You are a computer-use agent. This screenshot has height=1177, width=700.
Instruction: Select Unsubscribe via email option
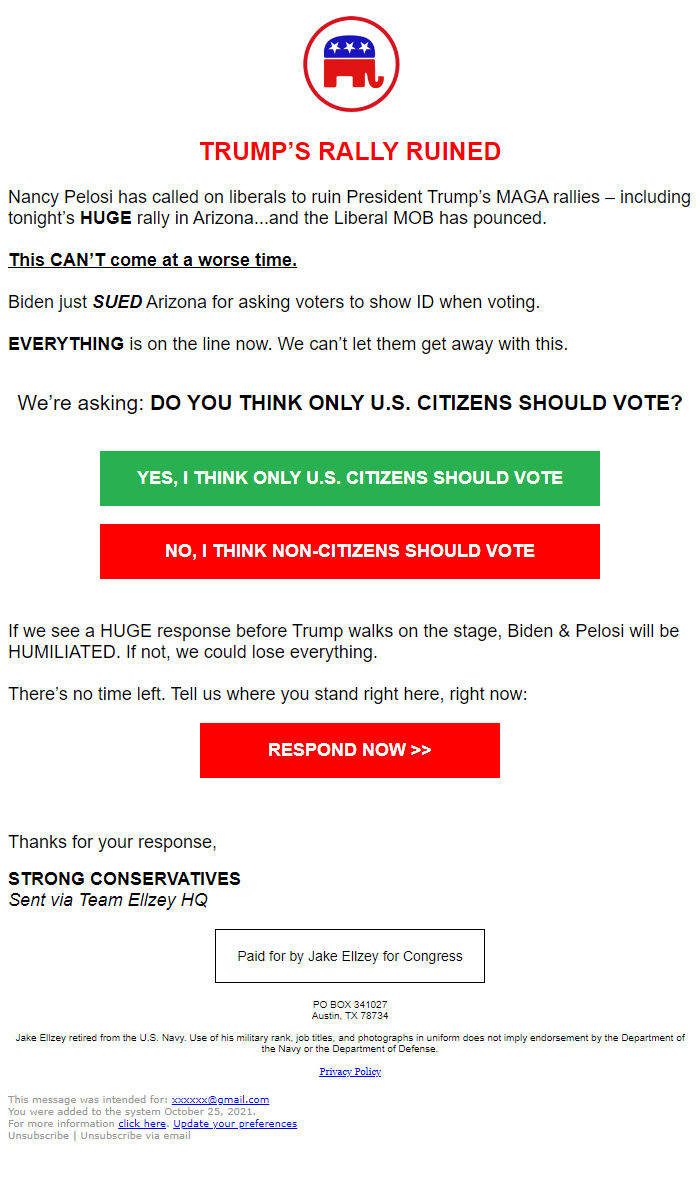coord(135,1136)
